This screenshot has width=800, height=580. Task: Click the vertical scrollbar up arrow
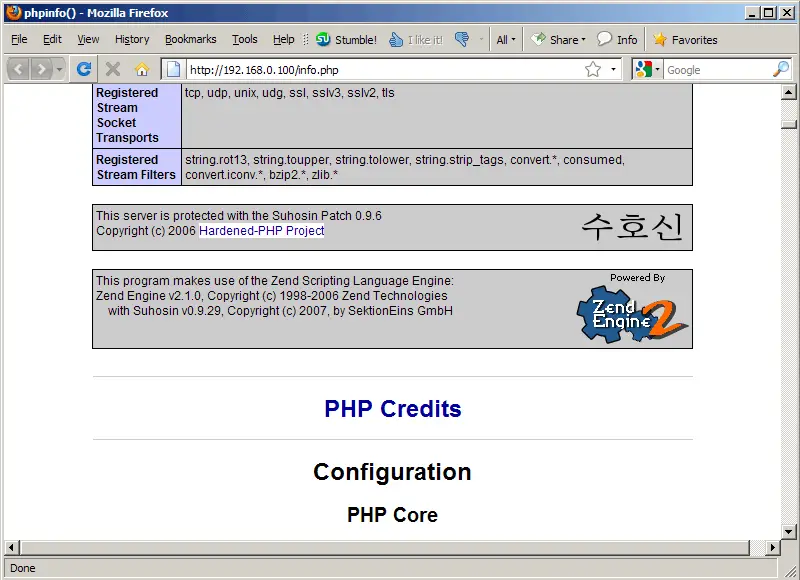point(789,92)
